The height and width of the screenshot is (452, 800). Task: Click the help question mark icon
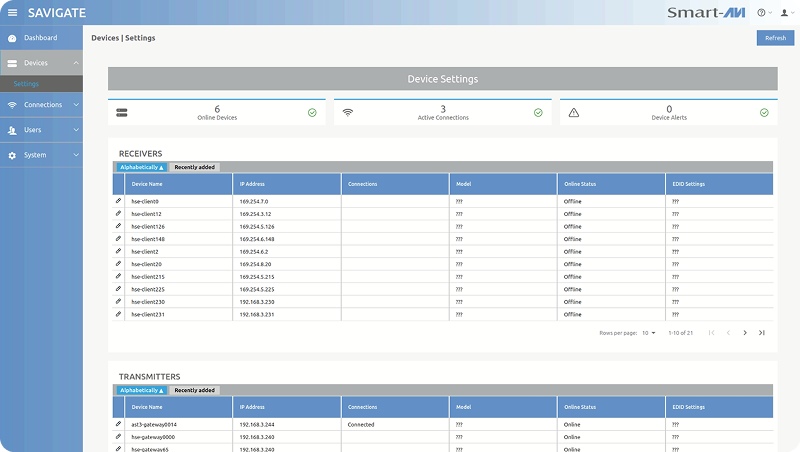762,13
